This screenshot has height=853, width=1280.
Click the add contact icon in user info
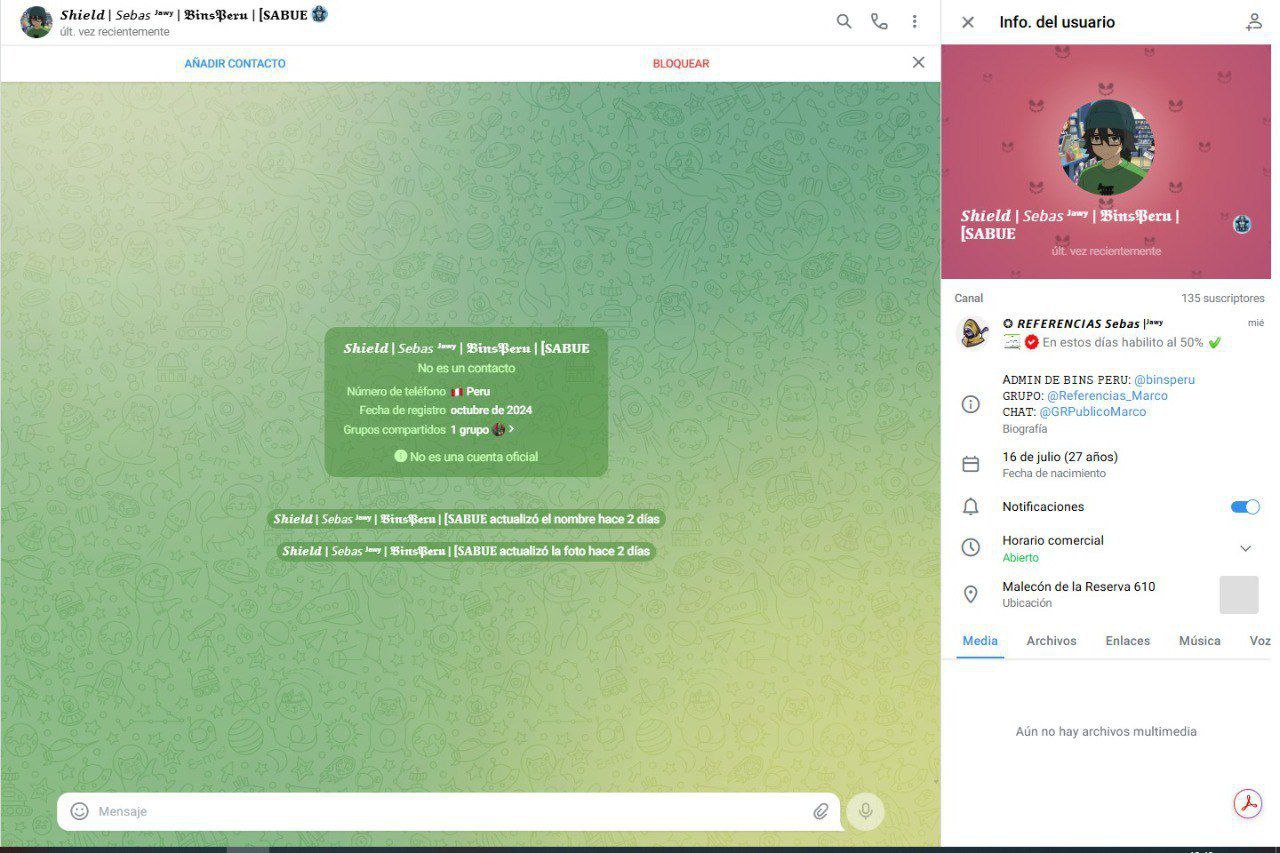click(1253, 22)
